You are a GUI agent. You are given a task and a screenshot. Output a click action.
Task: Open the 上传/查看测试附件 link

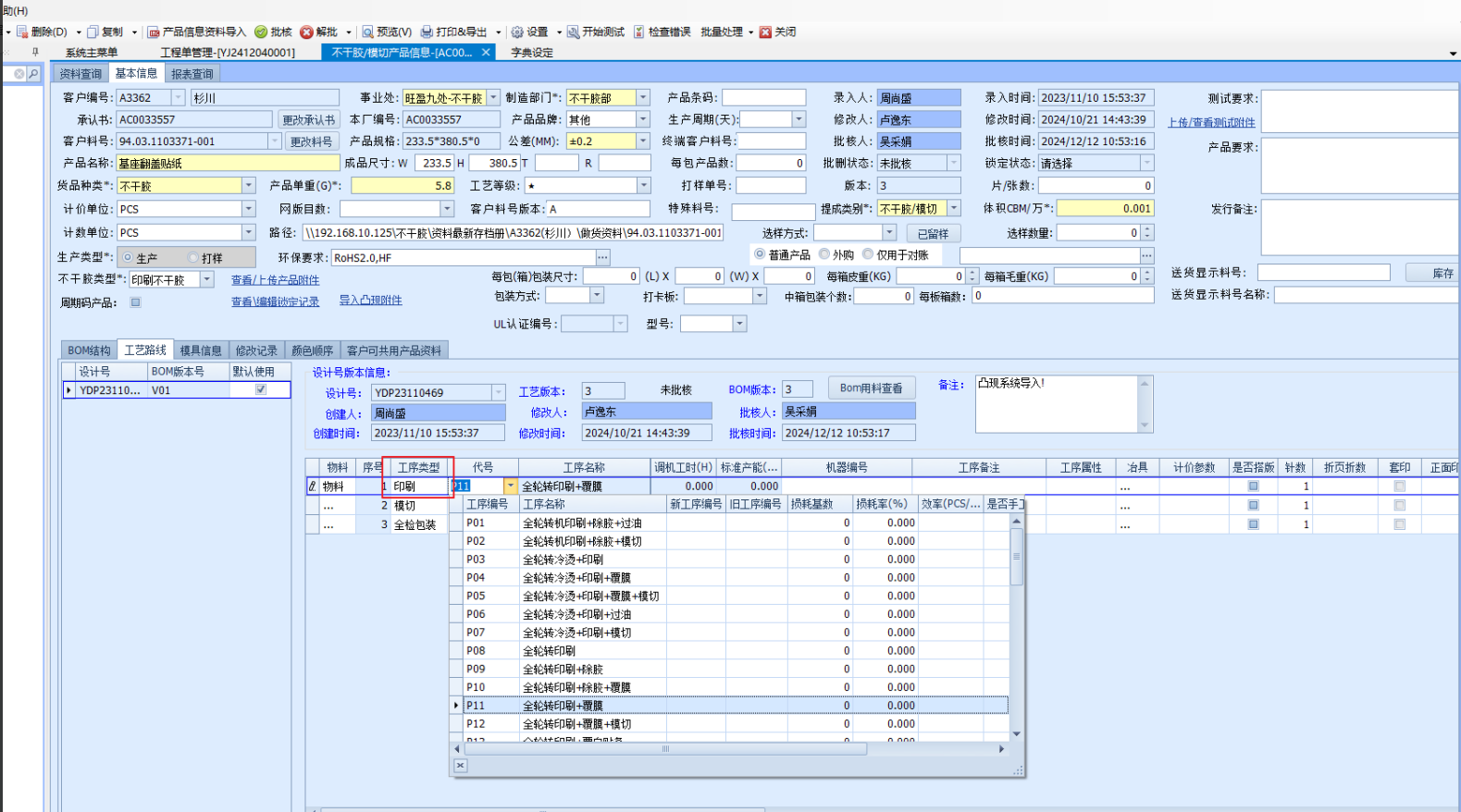click(1211, 123)
